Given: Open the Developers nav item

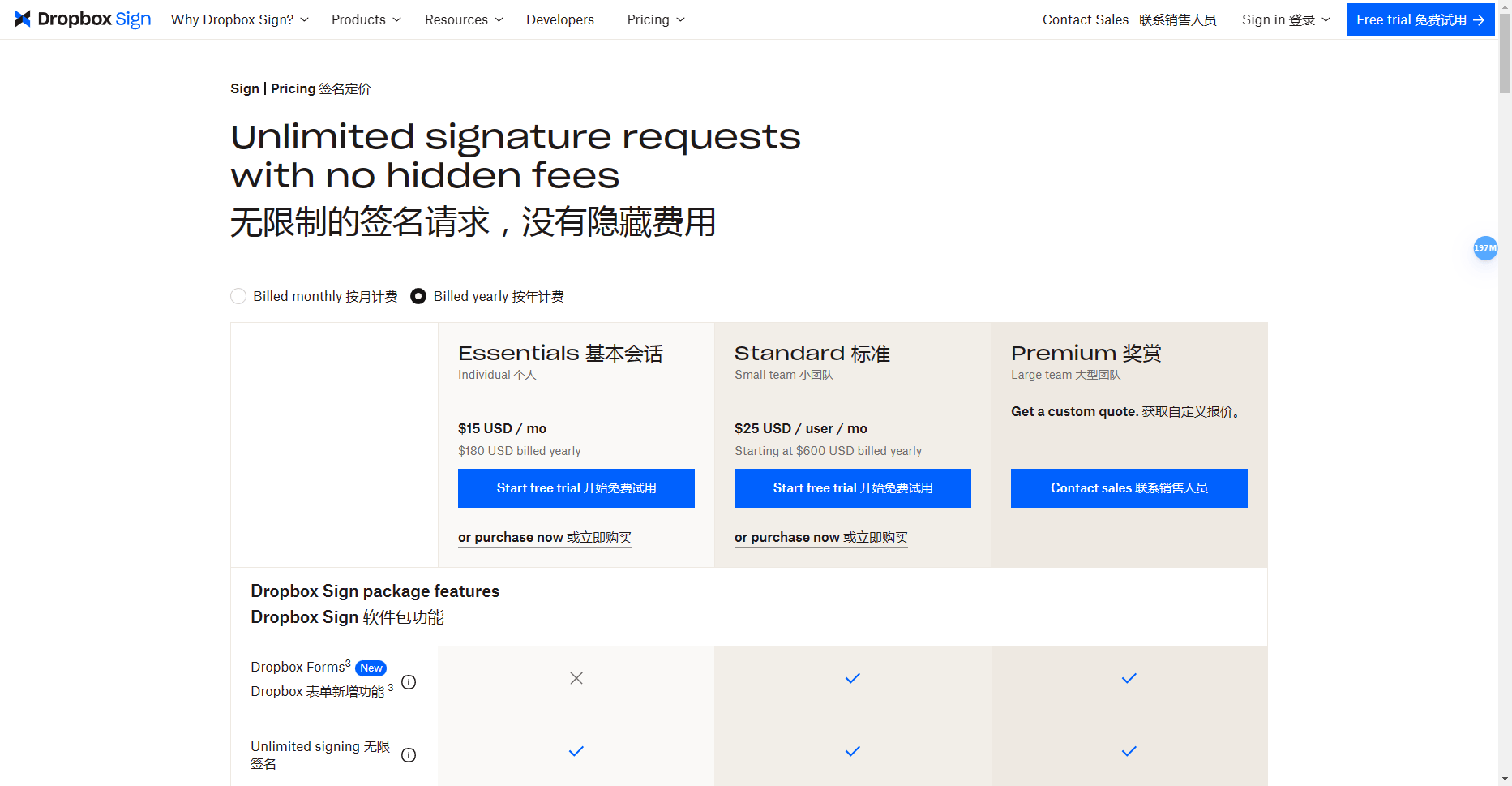Looking at the screenshot, I should (x=560, y=19).
